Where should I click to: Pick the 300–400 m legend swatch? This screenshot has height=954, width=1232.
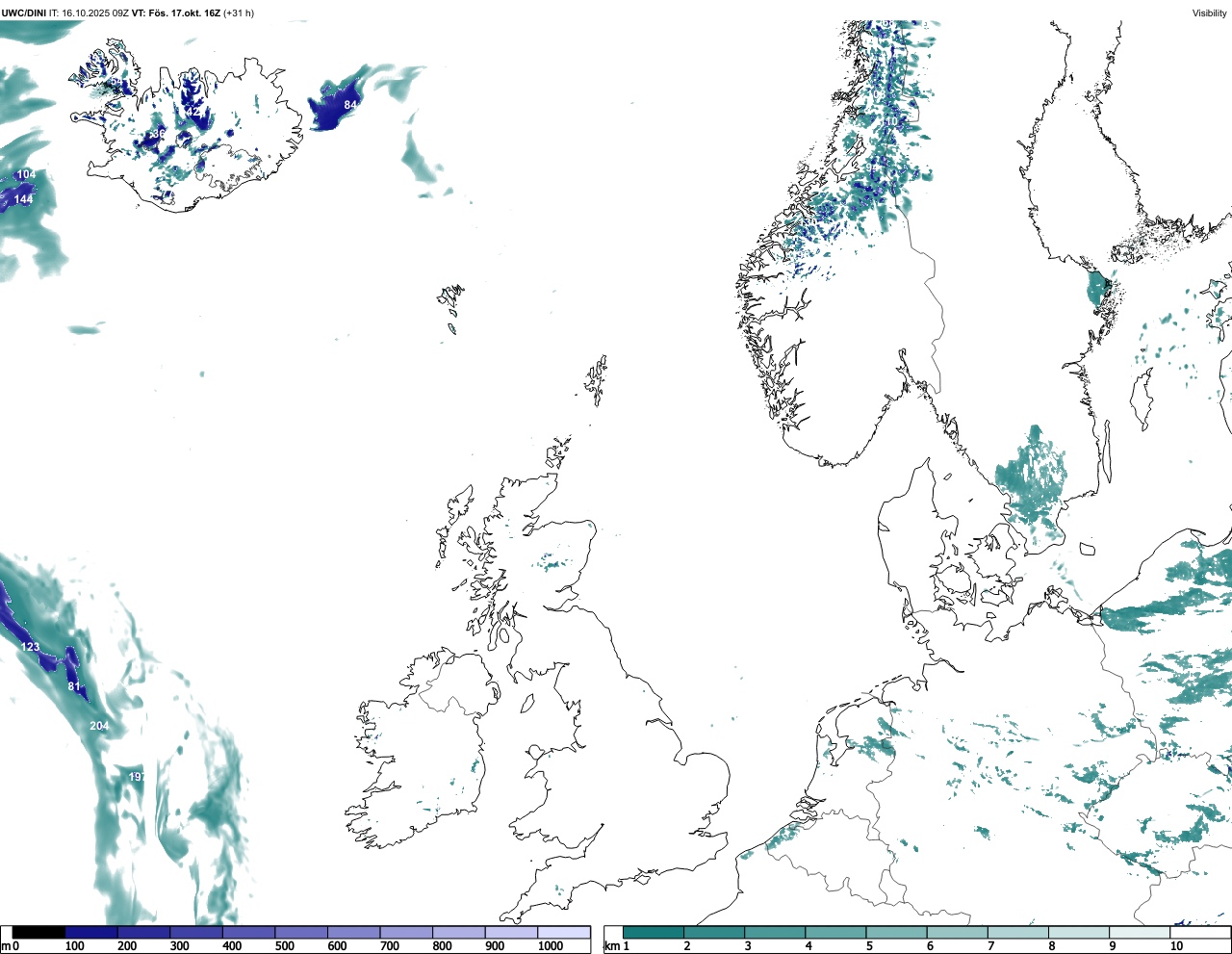pos(196,932)
